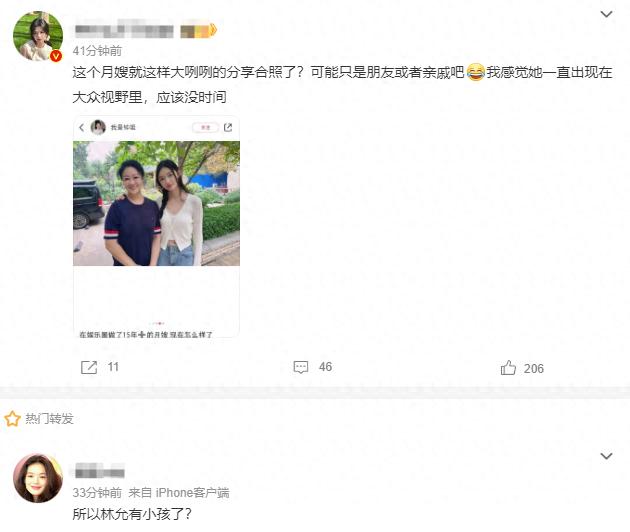Click the membership crown badge after username
Image resolution: width=630 pixels, height=532 pixels.
tap(198, 31)
